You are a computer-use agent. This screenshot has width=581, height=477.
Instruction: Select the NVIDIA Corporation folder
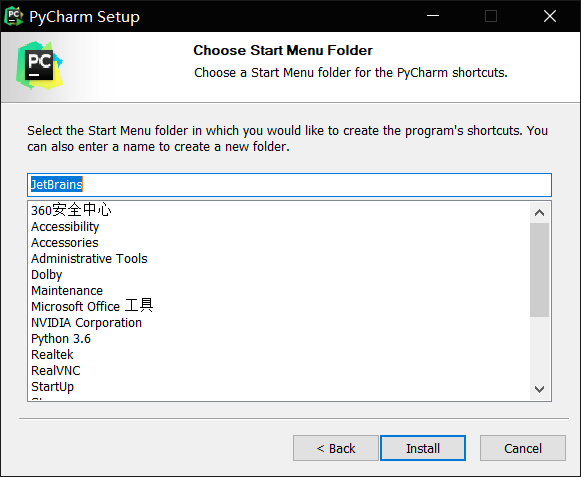coord(86,322)
